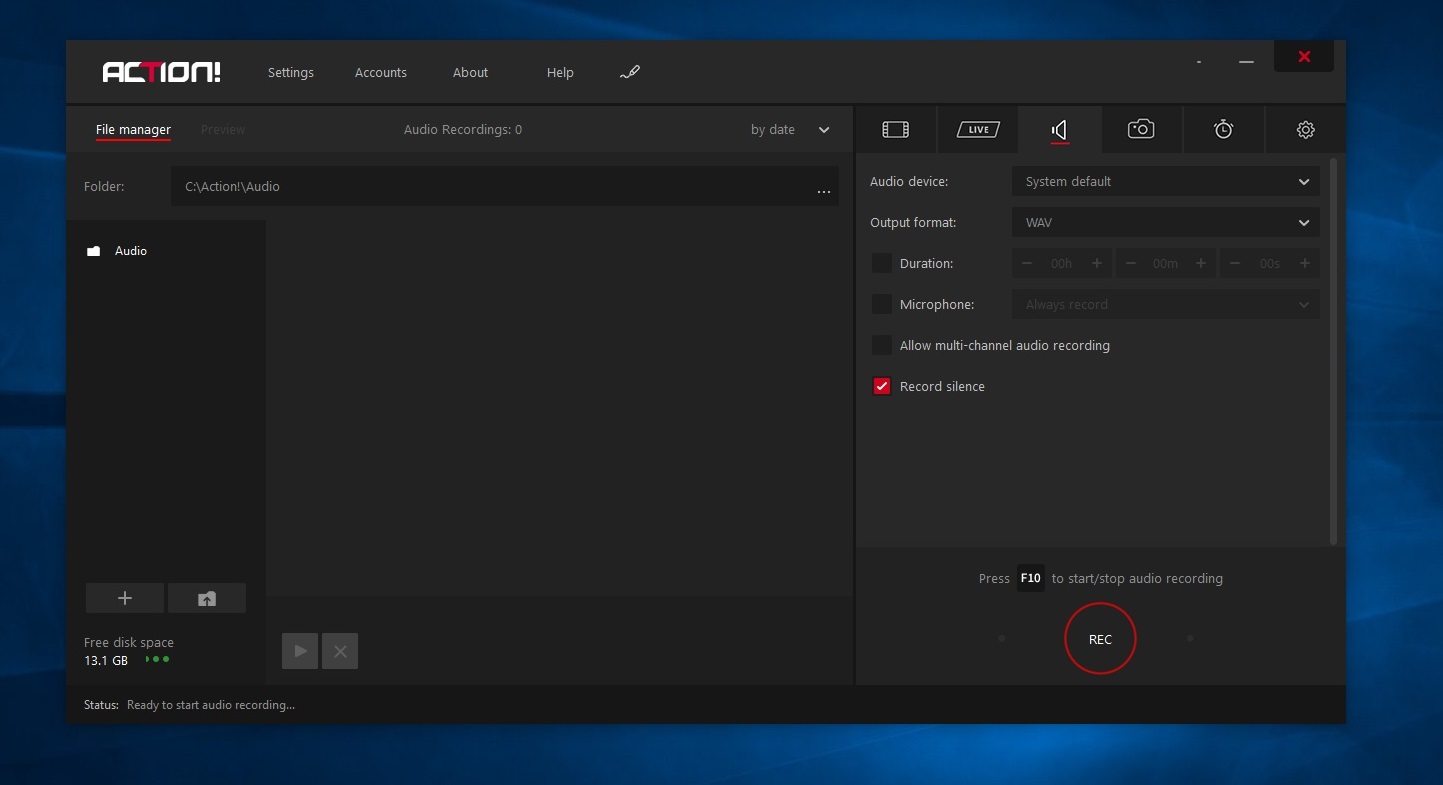Open the general settings gear tab
The image size is (1443, 785).
pyautogui.click(x=1305, y=129)
